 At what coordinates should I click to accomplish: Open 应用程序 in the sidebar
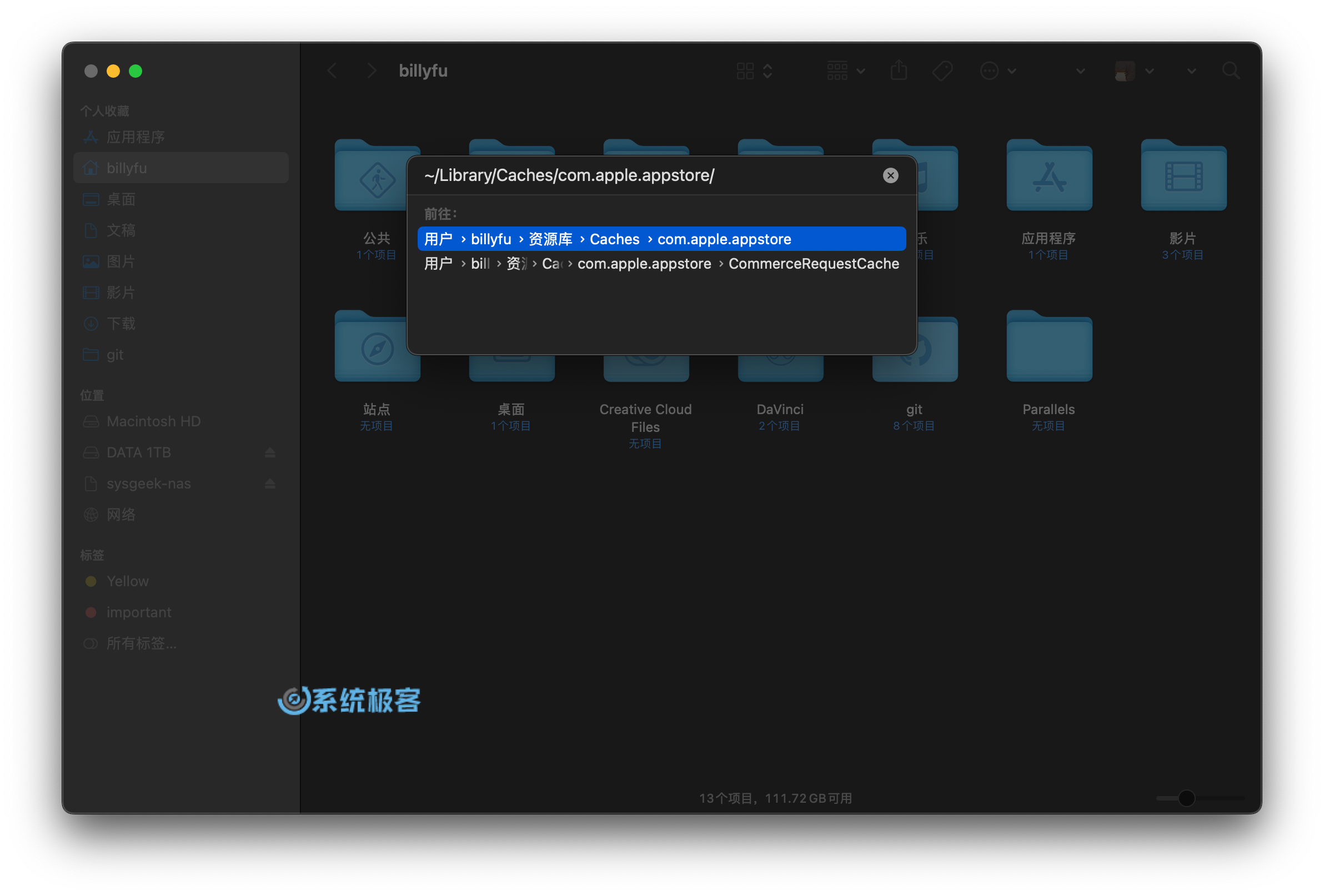tap(180, 137)
